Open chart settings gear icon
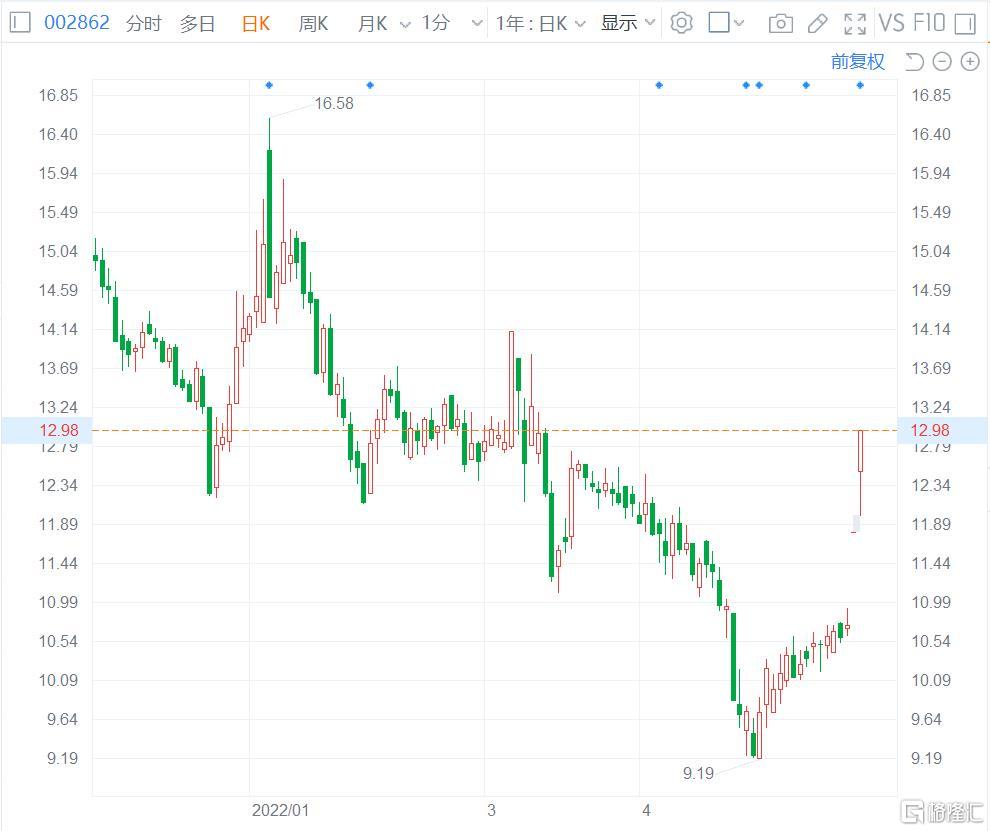Screen dimensions: 990x831 pyautogui.click(x=681, y=23)
